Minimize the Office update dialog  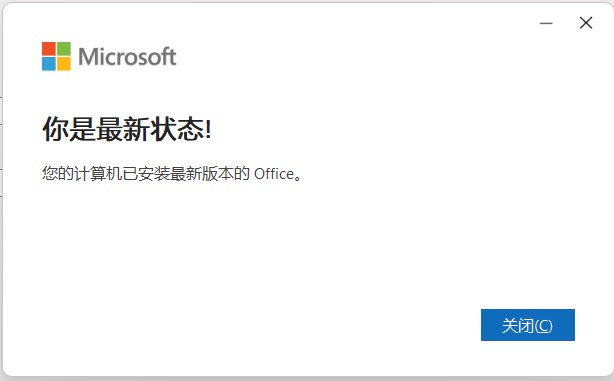click(x=546, y=23)
